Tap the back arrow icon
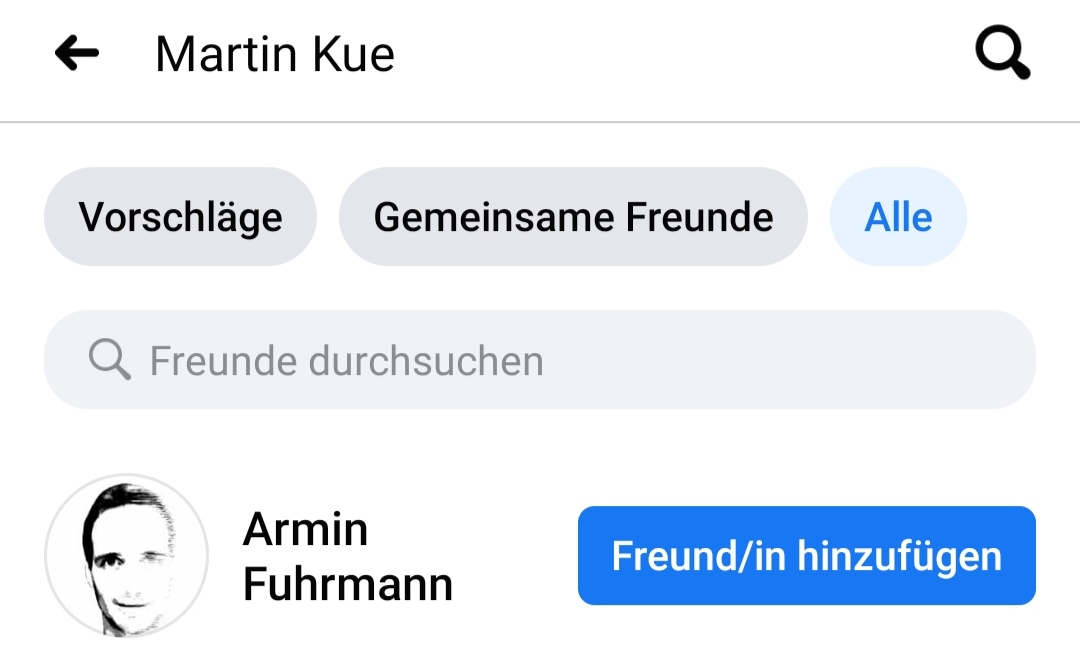 (77, 54)
